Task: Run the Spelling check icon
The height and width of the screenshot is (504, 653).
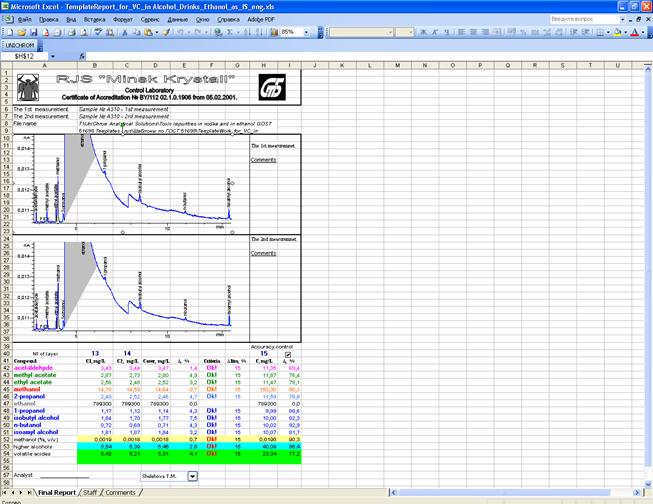Action: (x=98, y=32)
